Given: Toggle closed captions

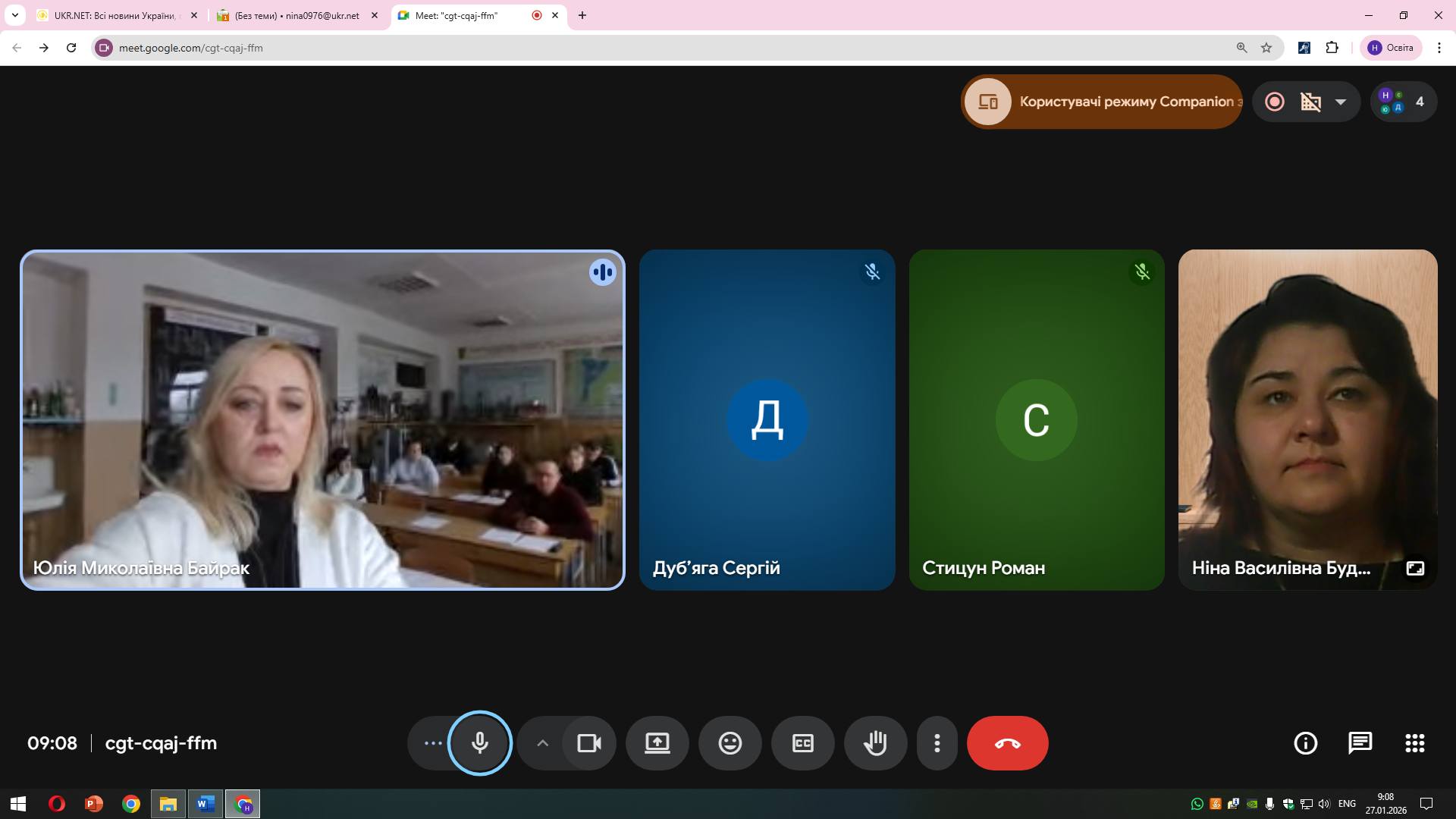Looking at the screenshot, I should [802, 743].
